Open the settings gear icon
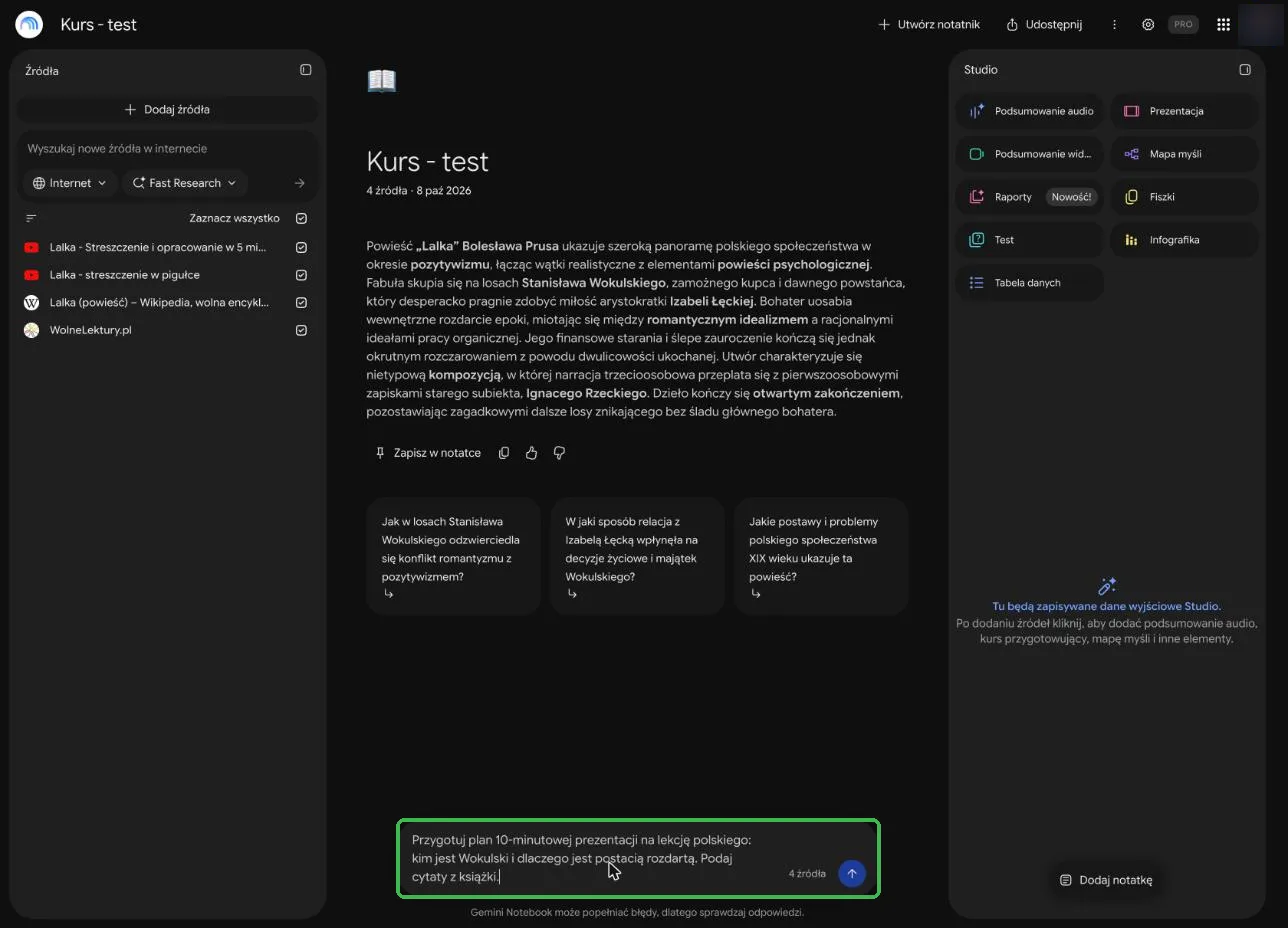This screenshot has height=928, width=1288. click(x=1148, y=24)
